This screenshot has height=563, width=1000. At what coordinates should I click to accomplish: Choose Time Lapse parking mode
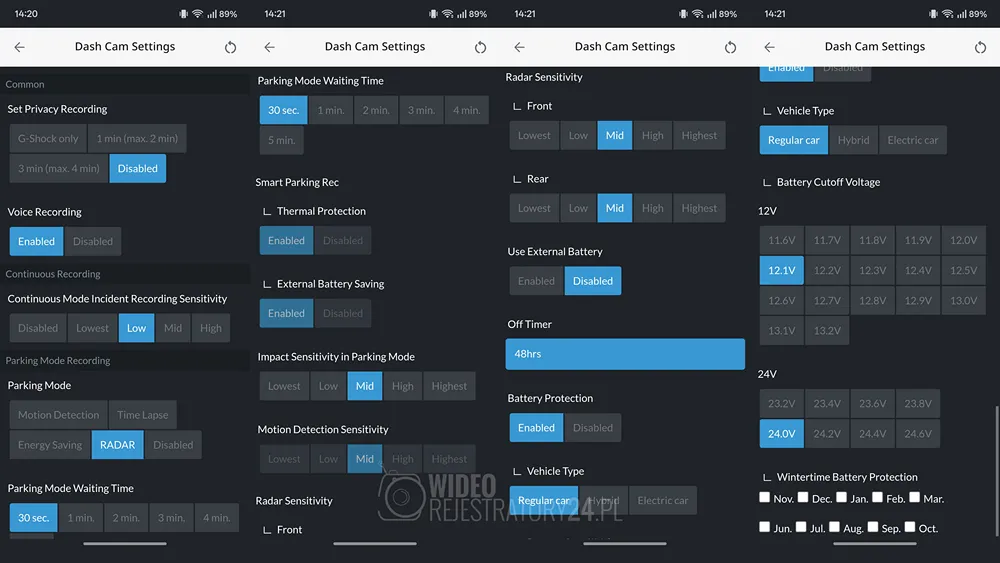[142, 415]
